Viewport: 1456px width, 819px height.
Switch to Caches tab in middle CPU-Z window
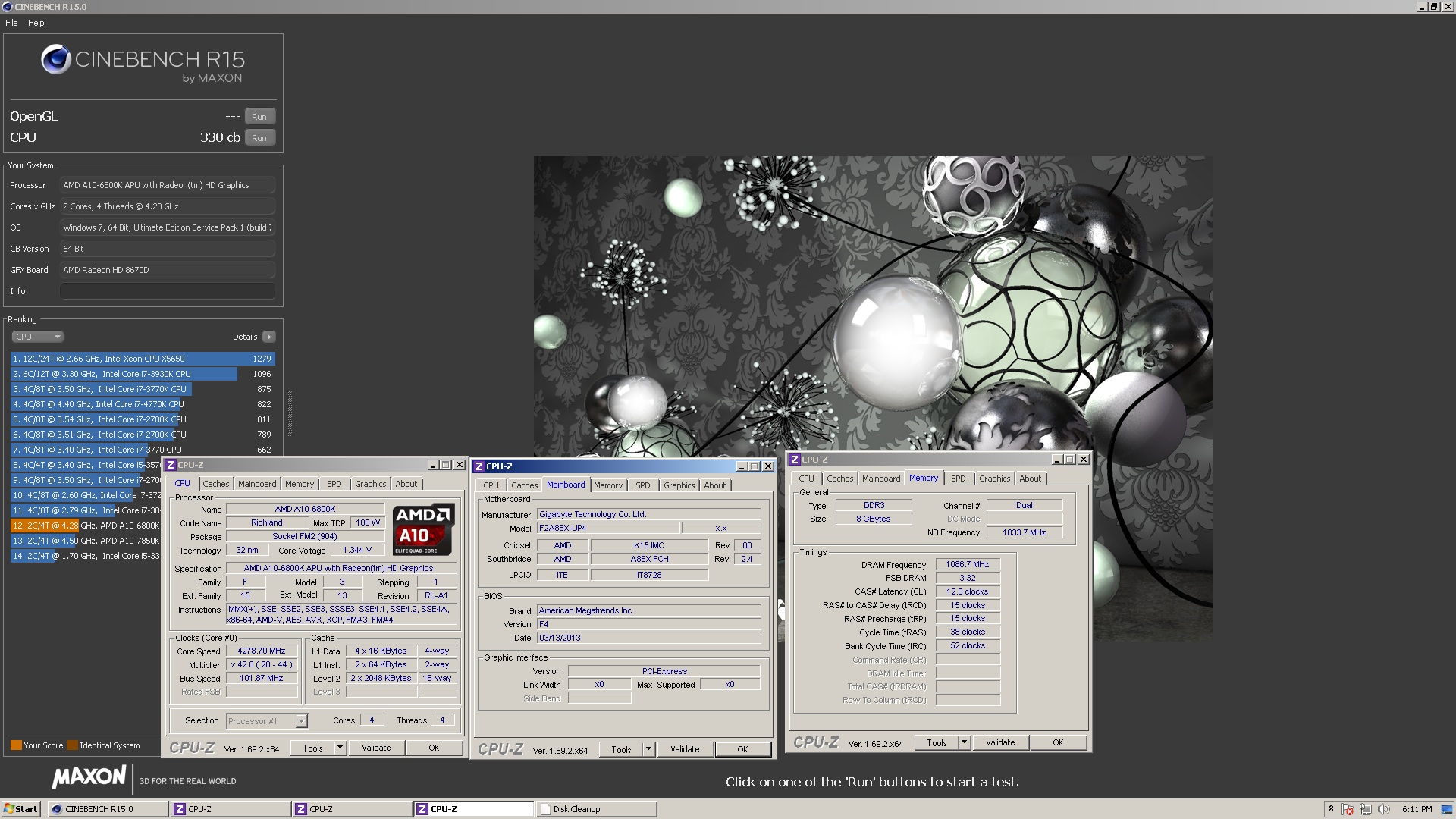(x=524, y=485)
